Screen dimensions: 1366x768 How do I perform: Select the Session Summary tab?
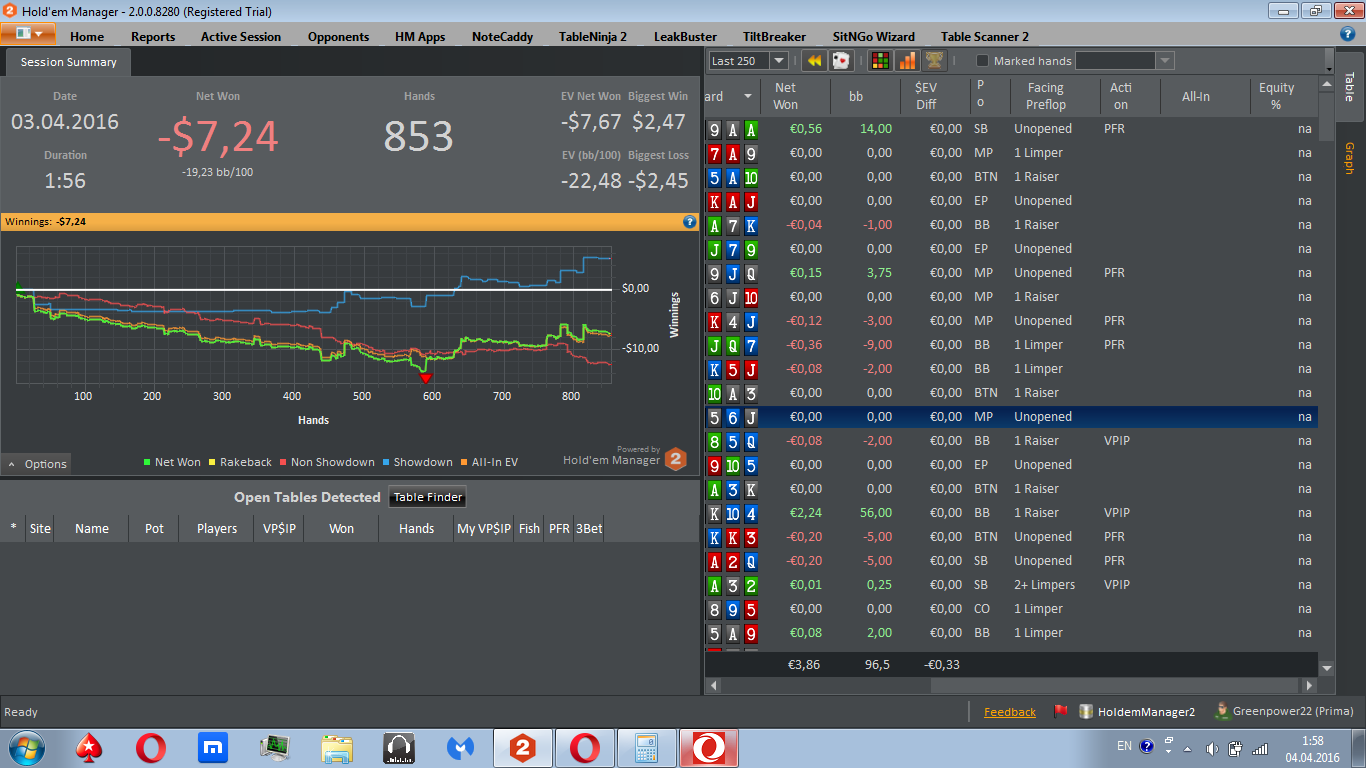[x=68, y=62]
